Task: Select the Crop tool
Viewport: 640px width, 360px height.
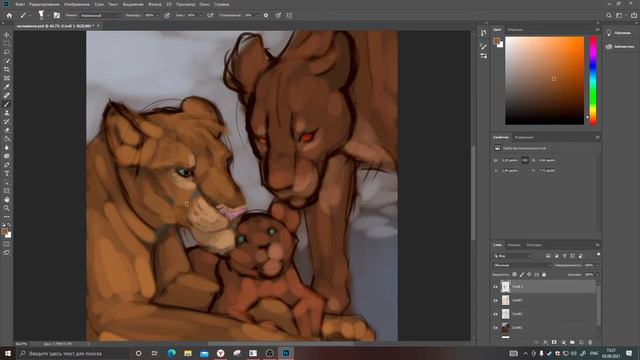Action: (x=7, y=69)
